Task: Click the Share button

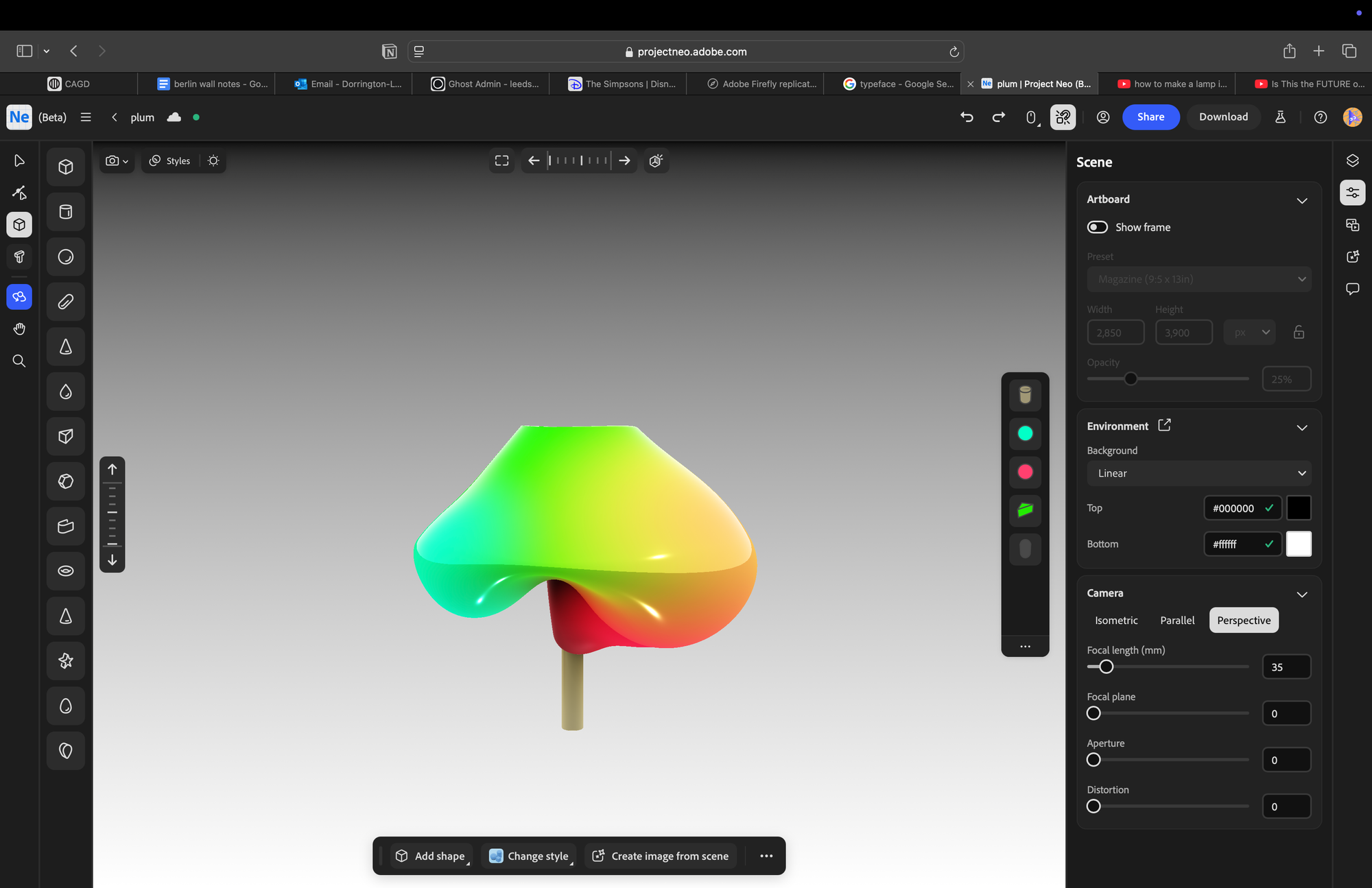Action: [1150, 117]
